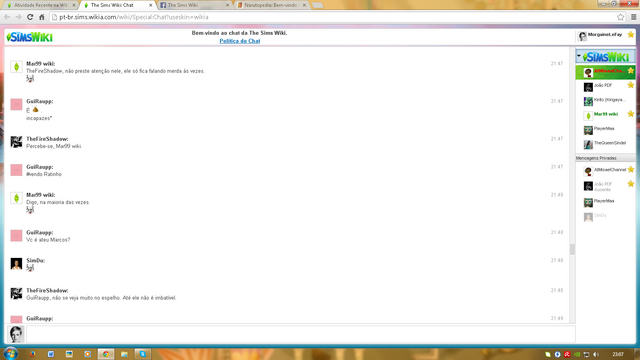Open File Explorer from the taskbar
The height and width of the screenshot is (360, 640).
(x=124, y=354)
